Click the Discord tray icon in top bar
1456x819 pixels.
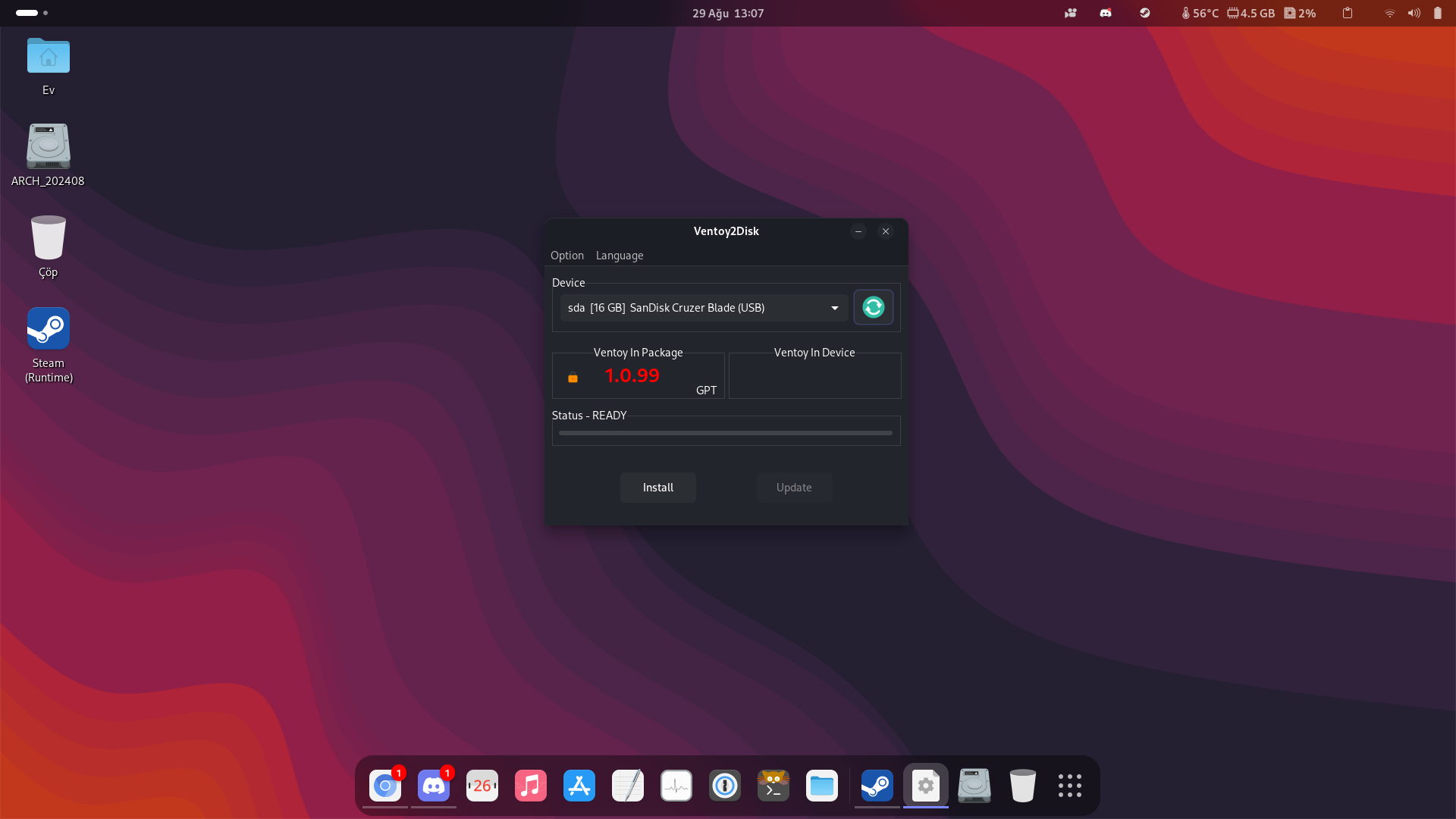click(1106, 13)
